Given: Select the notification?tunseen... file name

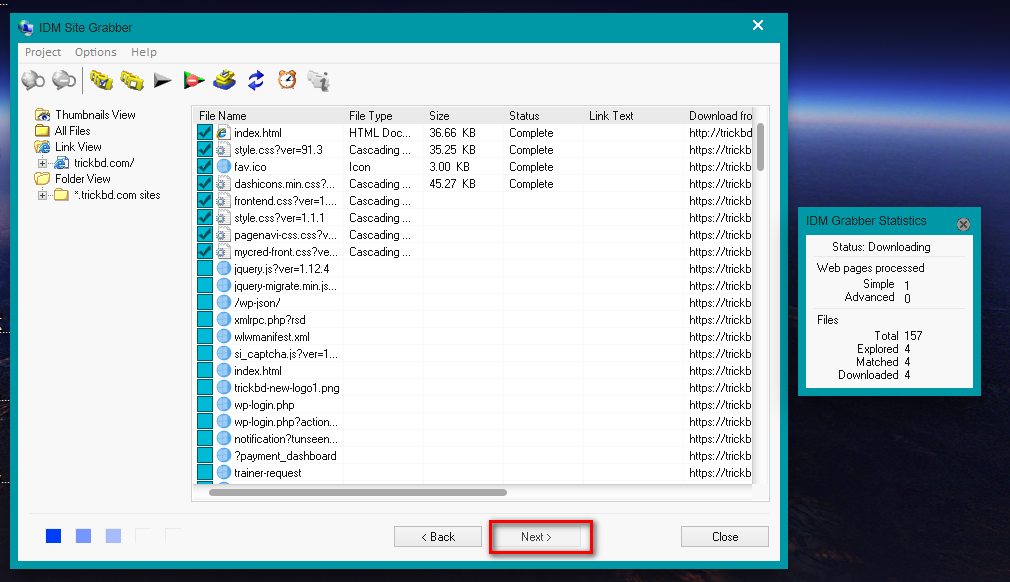Looking at the screenshot, I should (285, 438).
